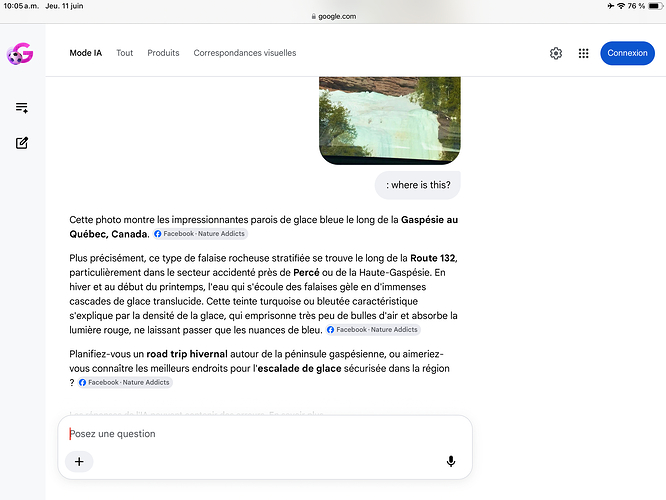
Task: Select the bold text 'road trip hivernal'
Action: point(187,354)
